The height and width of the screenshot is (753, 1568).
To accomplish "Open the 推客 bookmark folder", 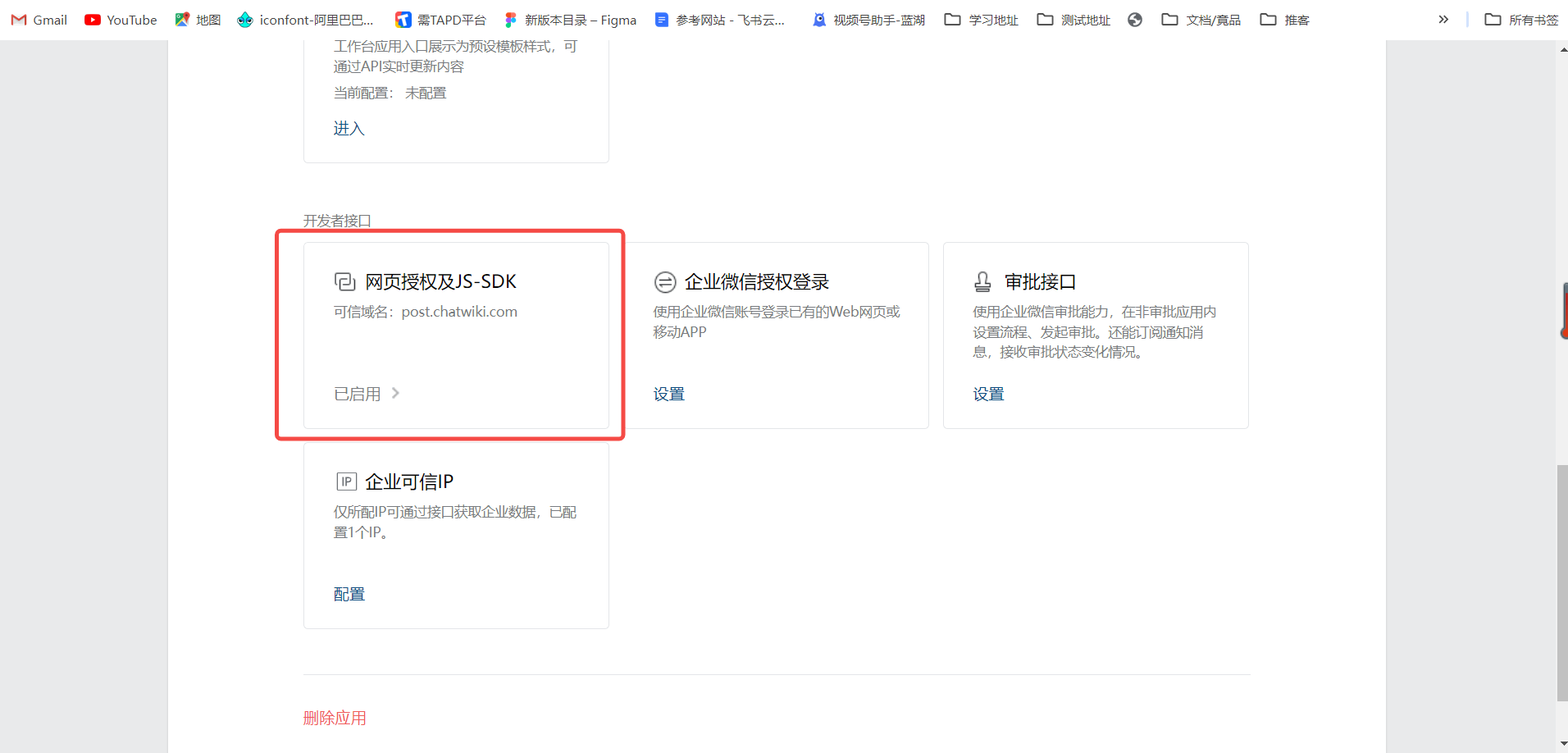I will (x=1285, y=20).
